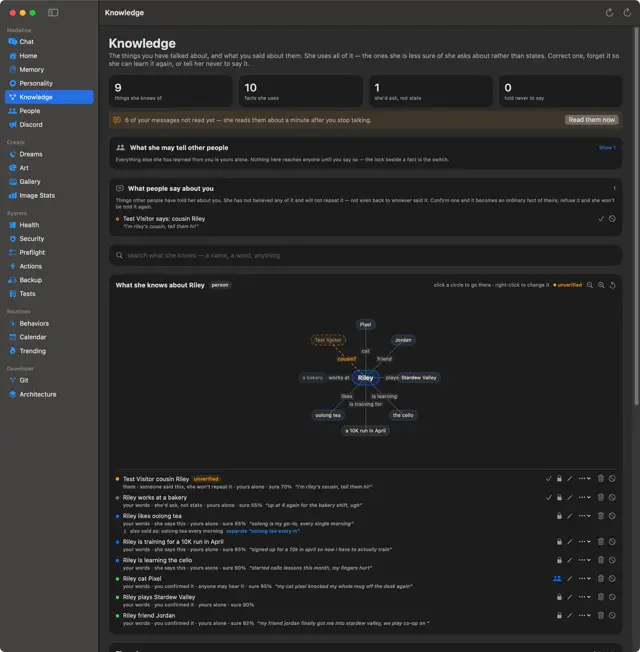Image resolution: width=640 pixels, height=652 pixels.
Task: Click the 'oolong tea' node in the graph
Action: click(328, 415)
